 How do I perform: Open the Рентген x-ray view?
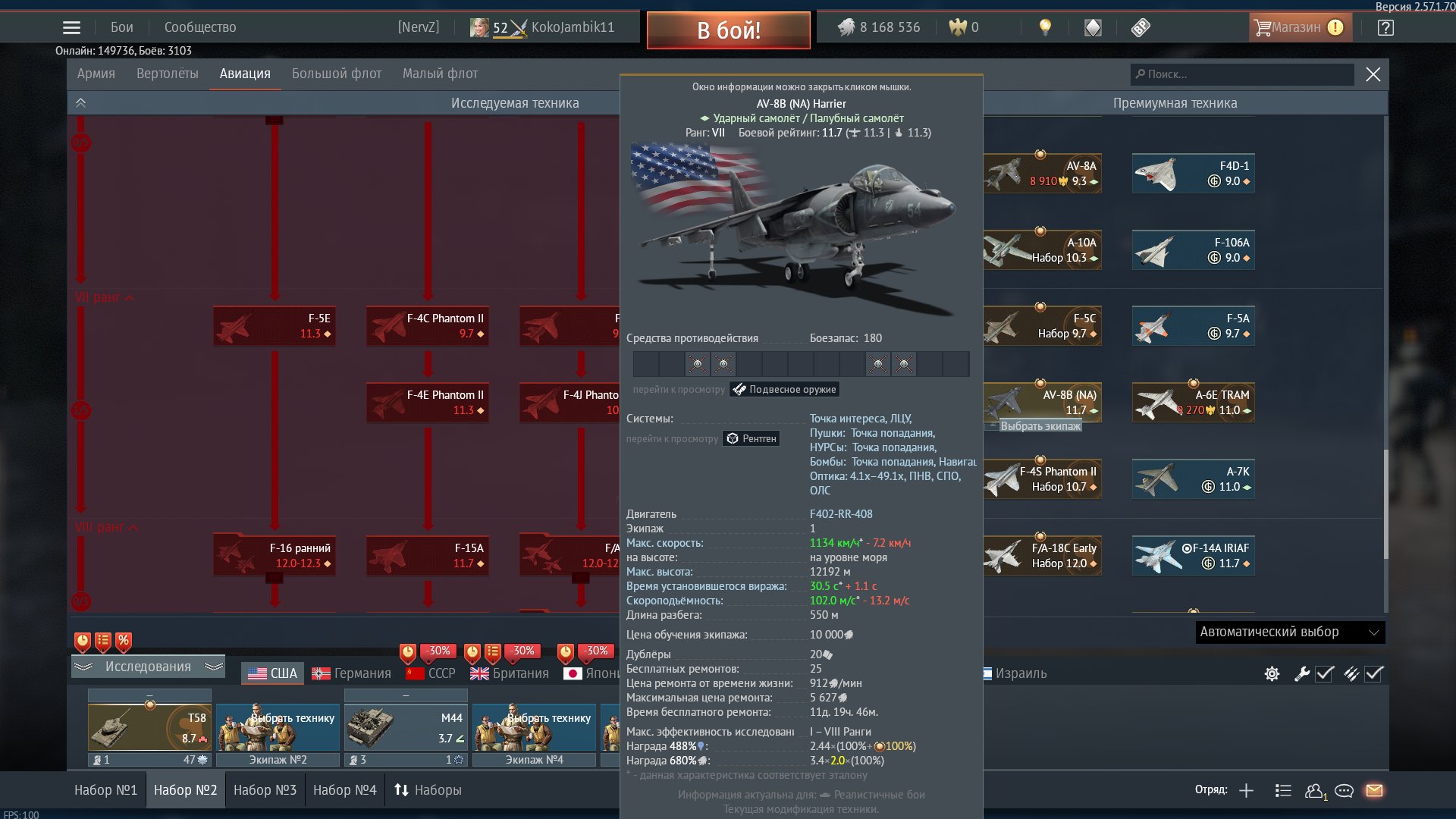click(x=751, y=439)
